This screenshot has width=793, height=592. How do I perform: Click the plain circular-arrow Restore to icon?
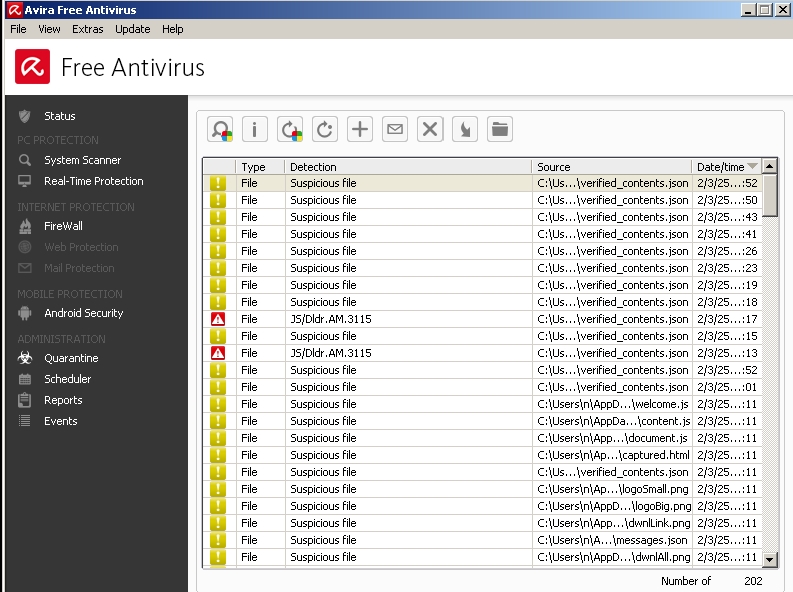coord(325,129)
